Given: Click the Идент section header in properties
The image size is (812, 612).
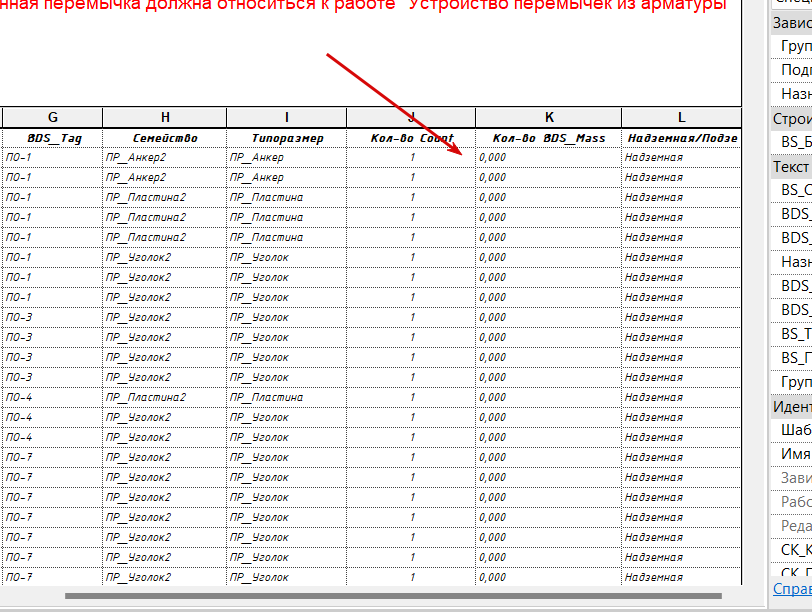Looking at the screenshot, I should point(791,407).
